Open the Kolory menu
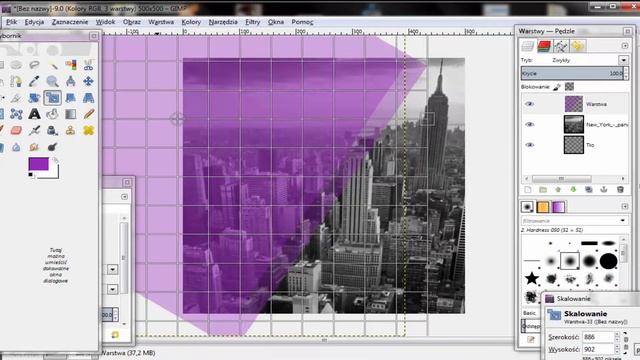The width and height of the screenshot is (640, 360). click(x=191, y=22)
